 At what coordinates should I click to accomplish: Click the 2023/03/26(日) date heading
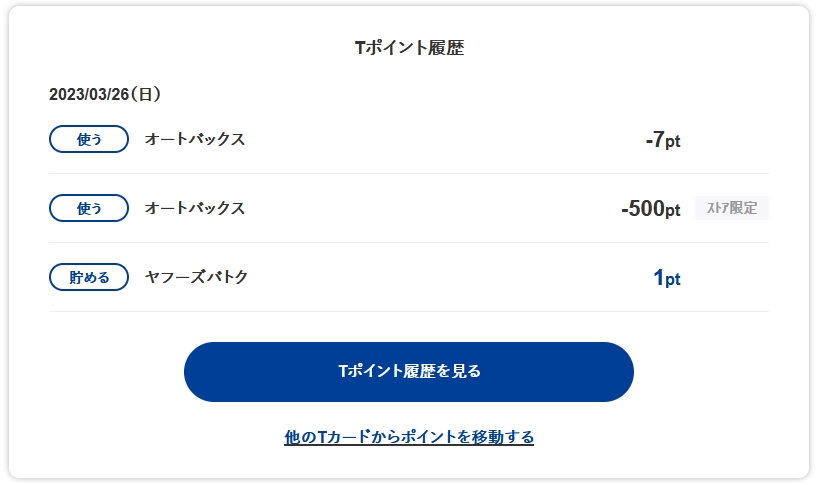click(105, 95)
